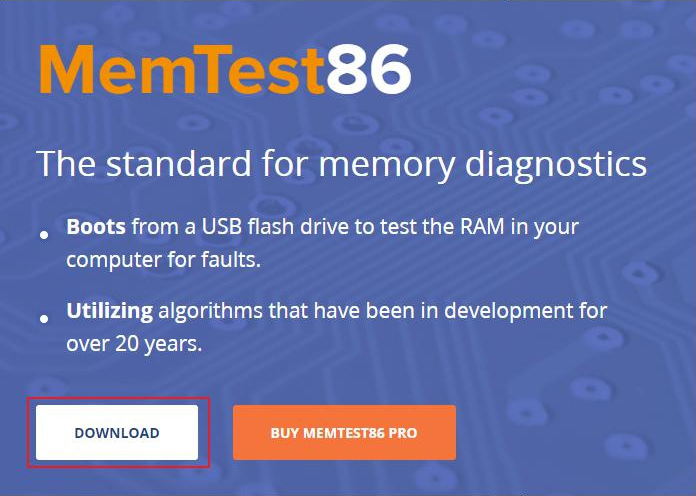Click the bold word 'Boots'
Screen dimensions: 696x496
pyautogui.click(x=96, y=227)
